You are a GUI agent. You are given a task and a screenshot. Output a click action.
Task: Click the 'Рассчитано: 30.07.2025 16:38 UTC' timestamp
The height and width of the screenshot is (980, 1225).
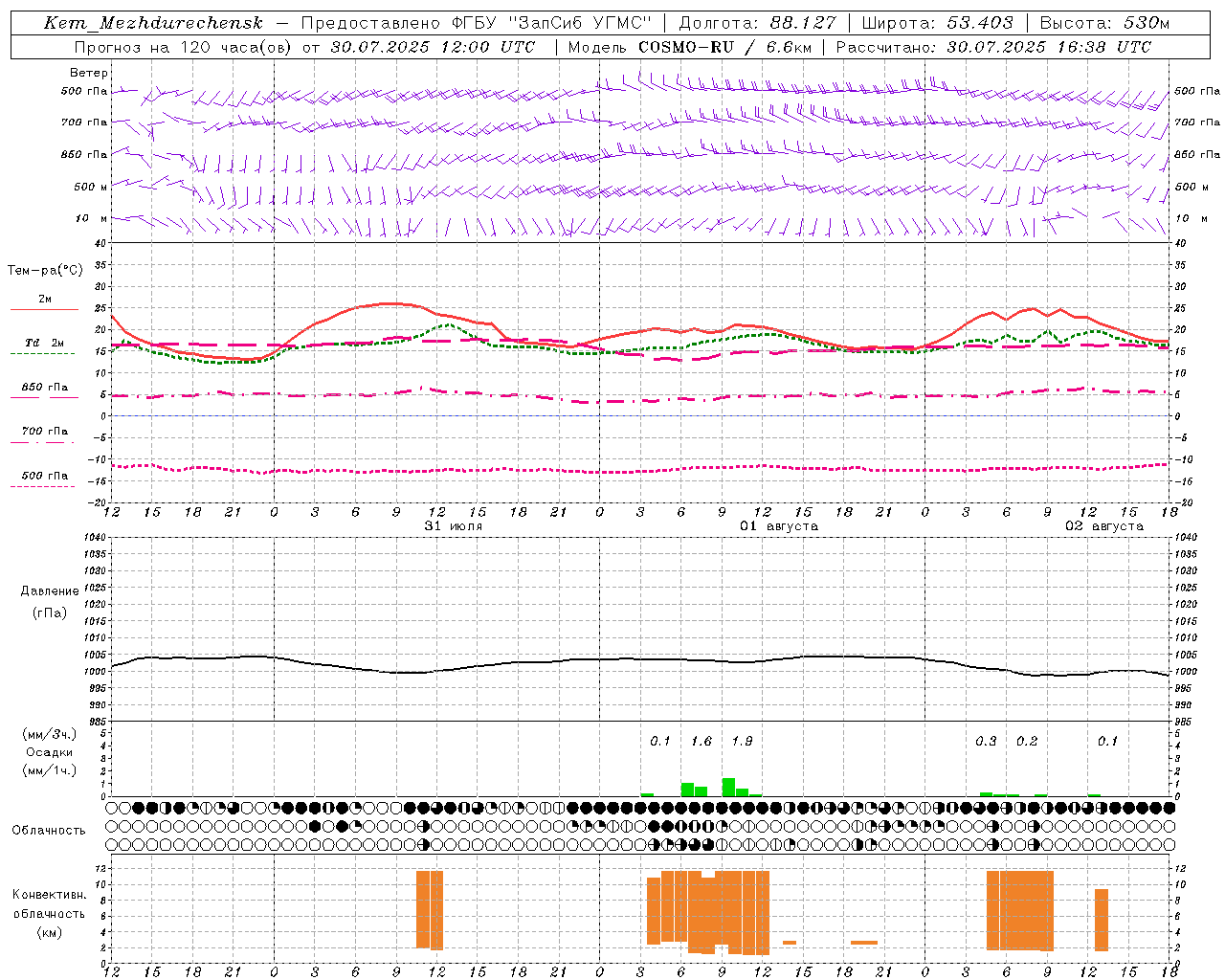993,46
